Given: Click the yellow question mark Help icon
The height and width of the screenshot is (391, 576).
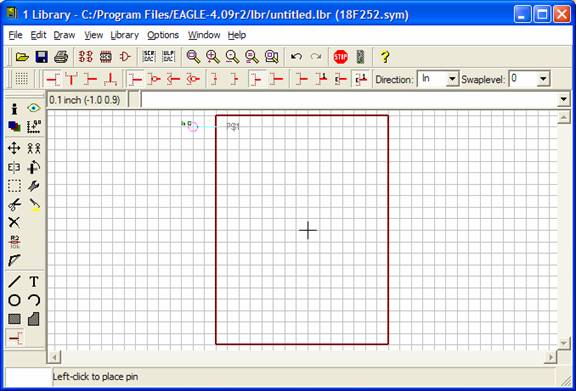Looking at the screenshot, I should coord(384,57).
